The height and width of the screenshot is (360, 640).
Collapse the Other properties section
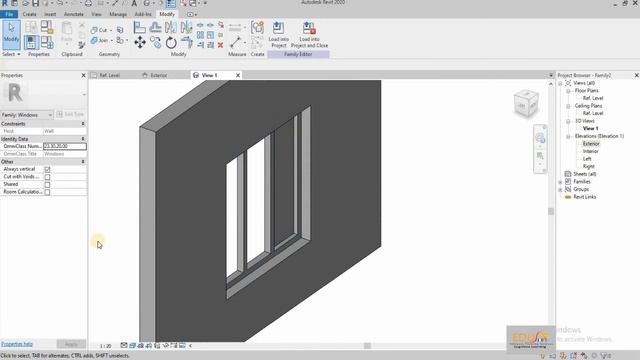pos(83,162)
